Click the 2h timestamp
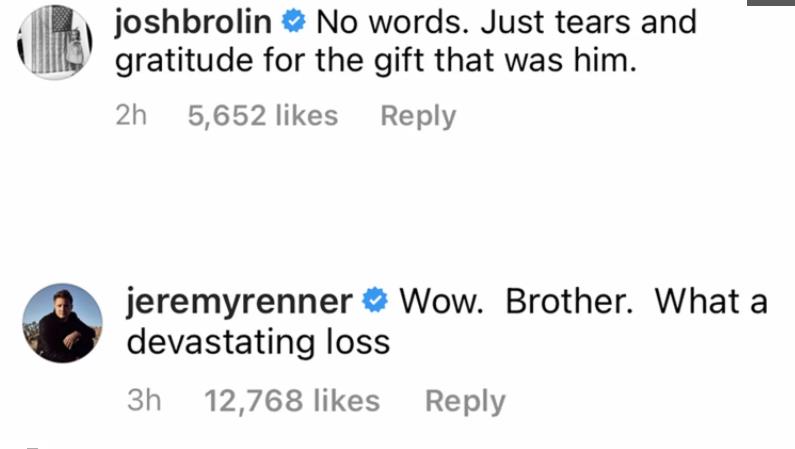795x449 pixels. click(131, 116)
